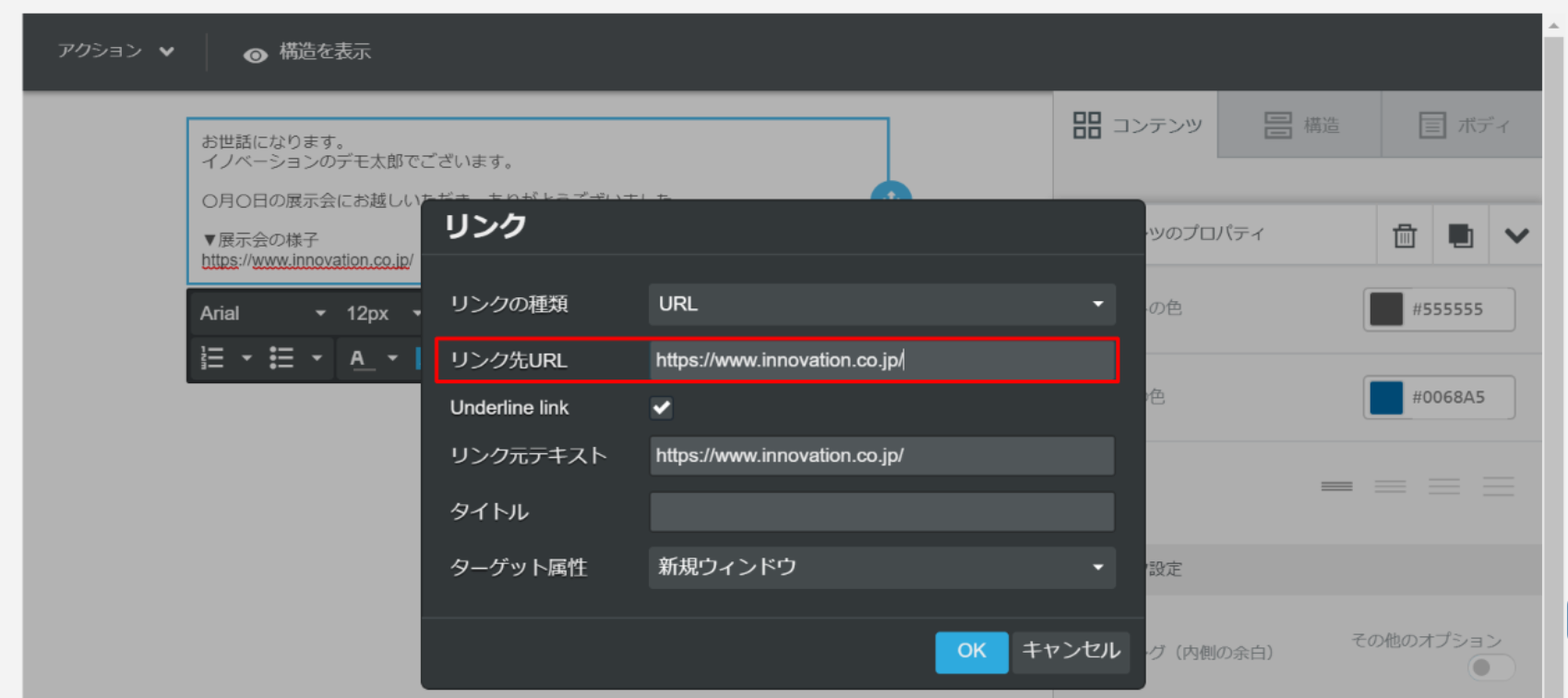Click the bulleted list icon
The width and height of the screenshot is (1568, 698).
click(281, 358)
